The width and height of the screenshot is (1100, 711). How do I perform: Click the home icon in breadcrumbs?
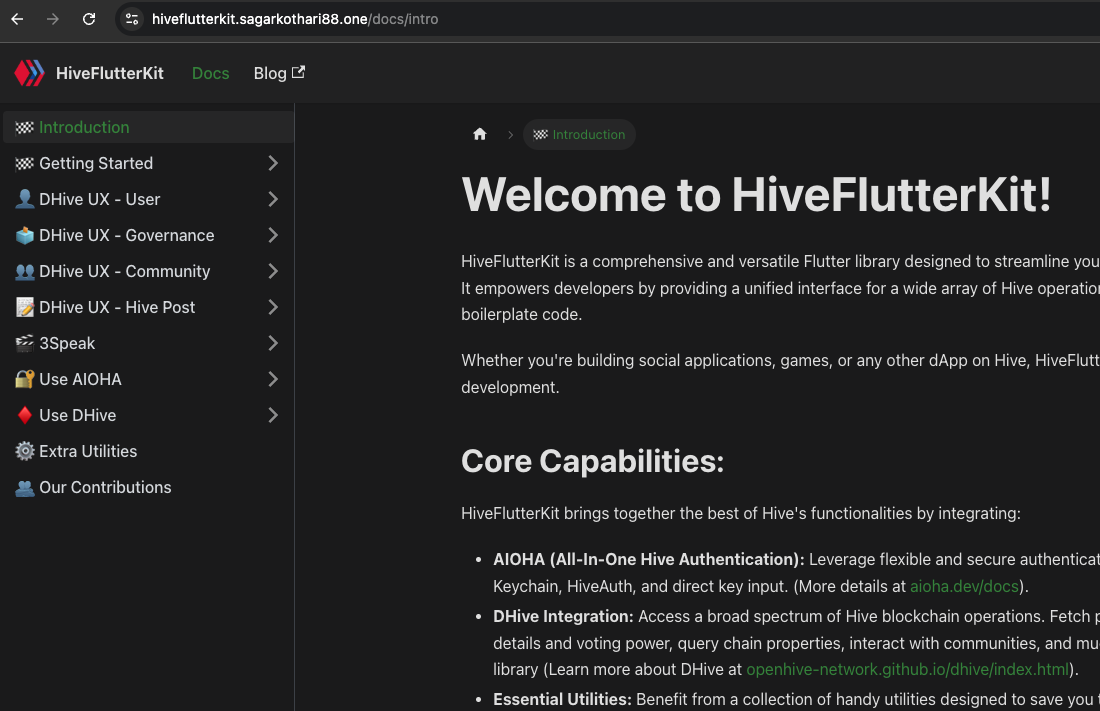(x=480, y=134)
